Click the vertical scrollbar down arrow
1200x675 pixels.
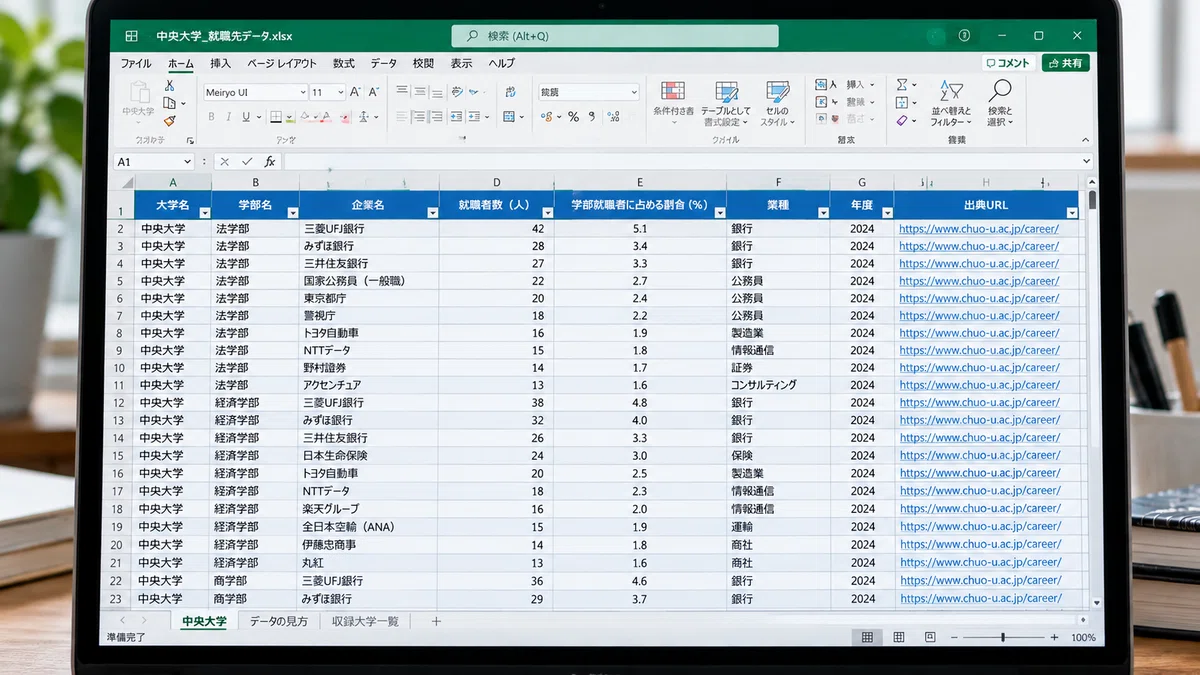coord(1097,603)
